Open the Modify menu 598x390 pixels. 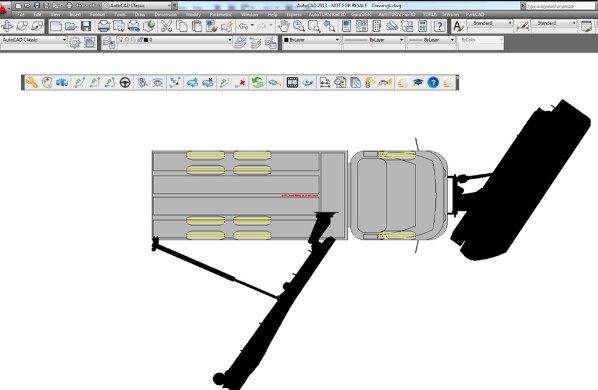(x=193, y=14)
